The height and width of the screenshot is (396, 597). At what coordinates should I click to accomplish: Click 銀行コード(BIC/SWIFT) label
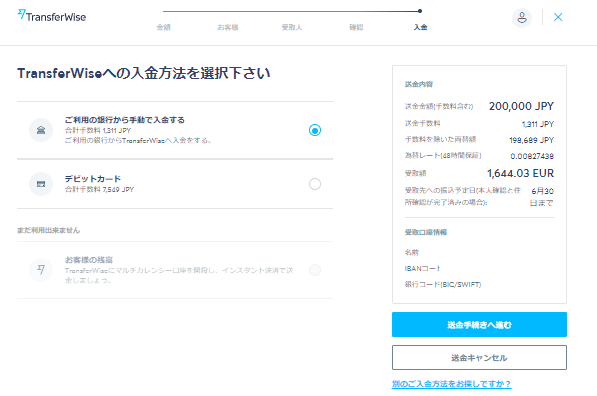443,284
